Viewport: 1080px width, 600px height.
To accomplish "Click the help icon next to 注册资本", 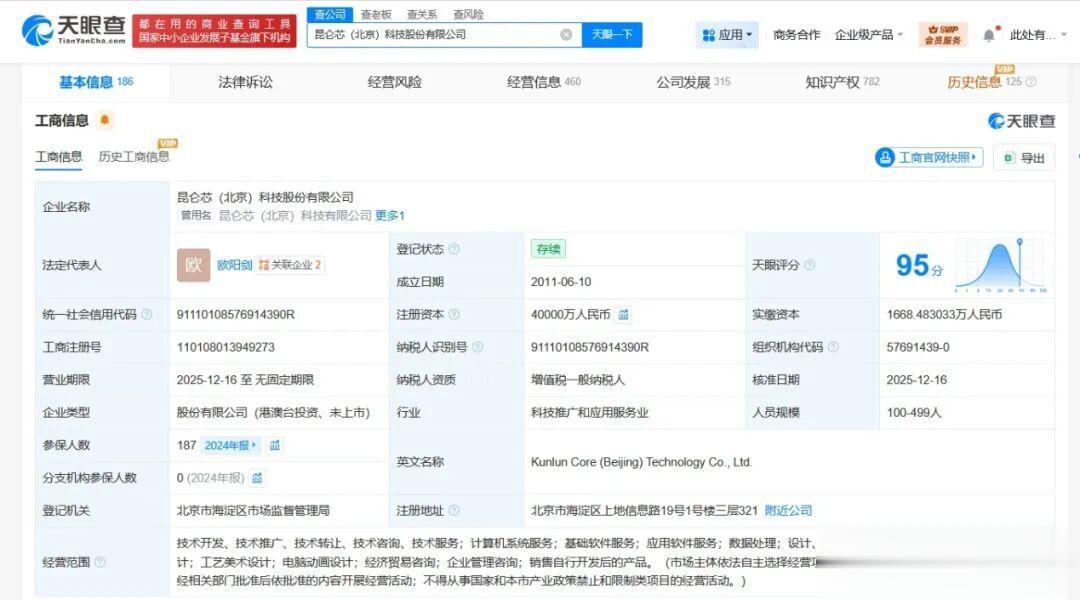I will click(454, 315).
